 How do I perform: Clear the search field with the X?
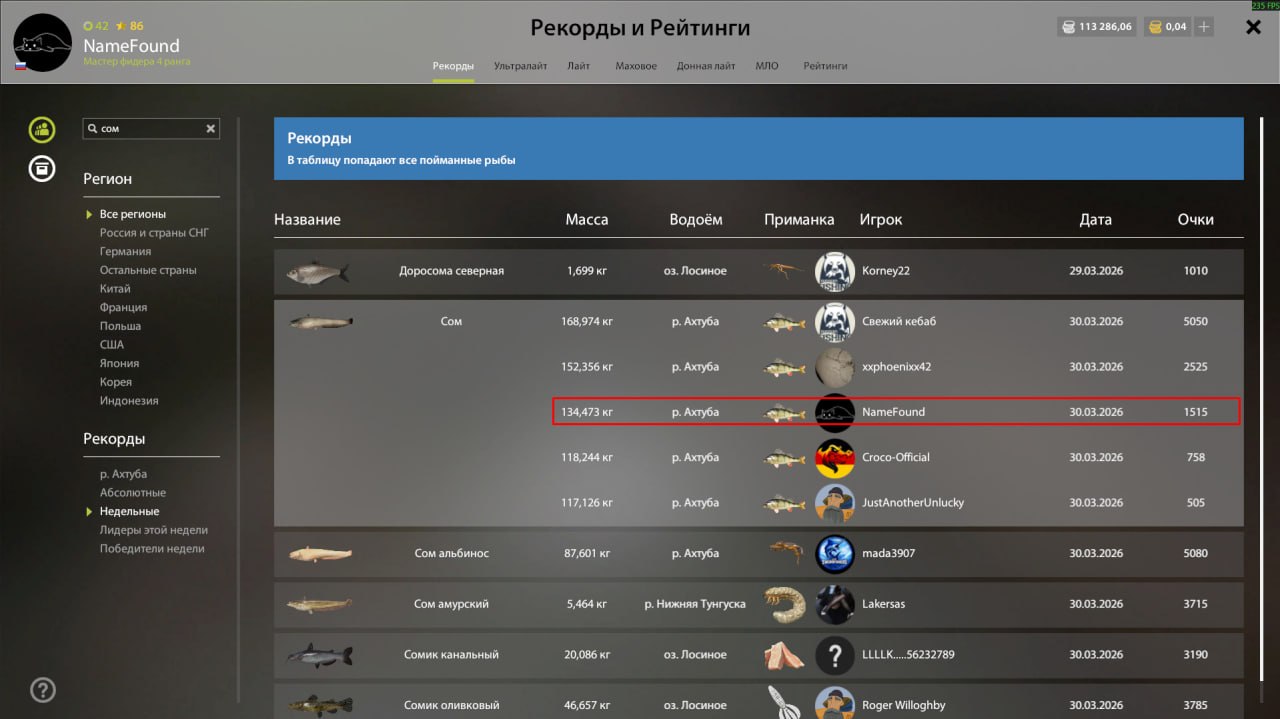click(x=211, y=129)
